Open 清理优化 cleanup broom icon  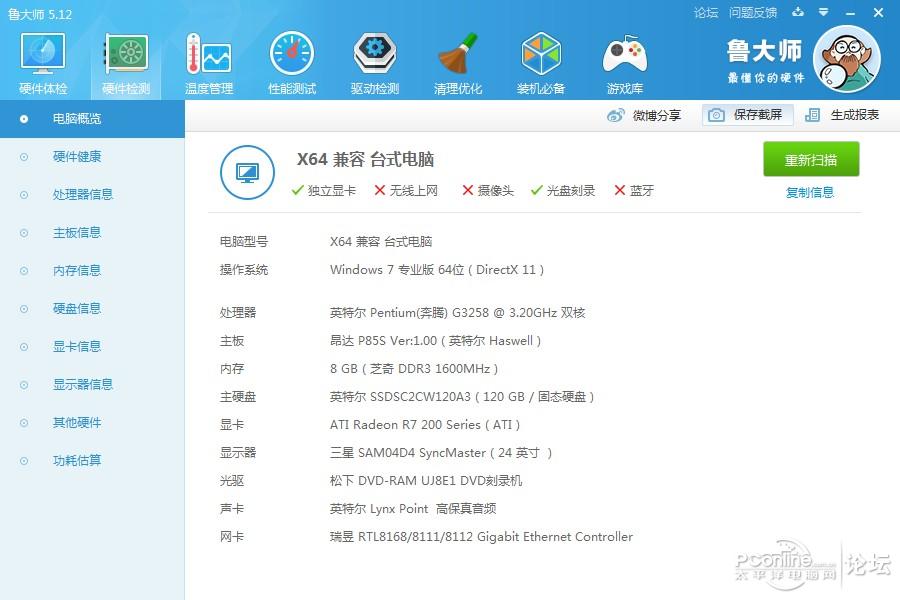[x=457, y=53]
